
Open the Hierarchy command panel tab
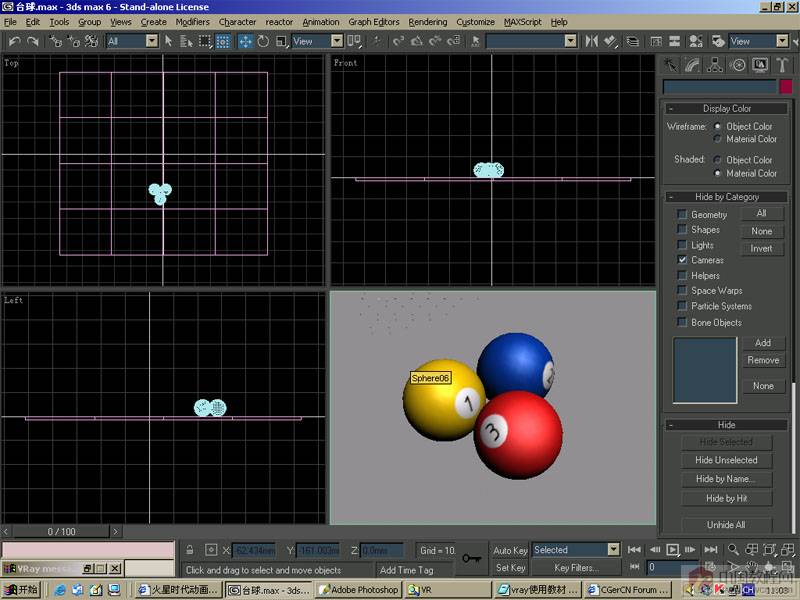[x=715, y=65]
